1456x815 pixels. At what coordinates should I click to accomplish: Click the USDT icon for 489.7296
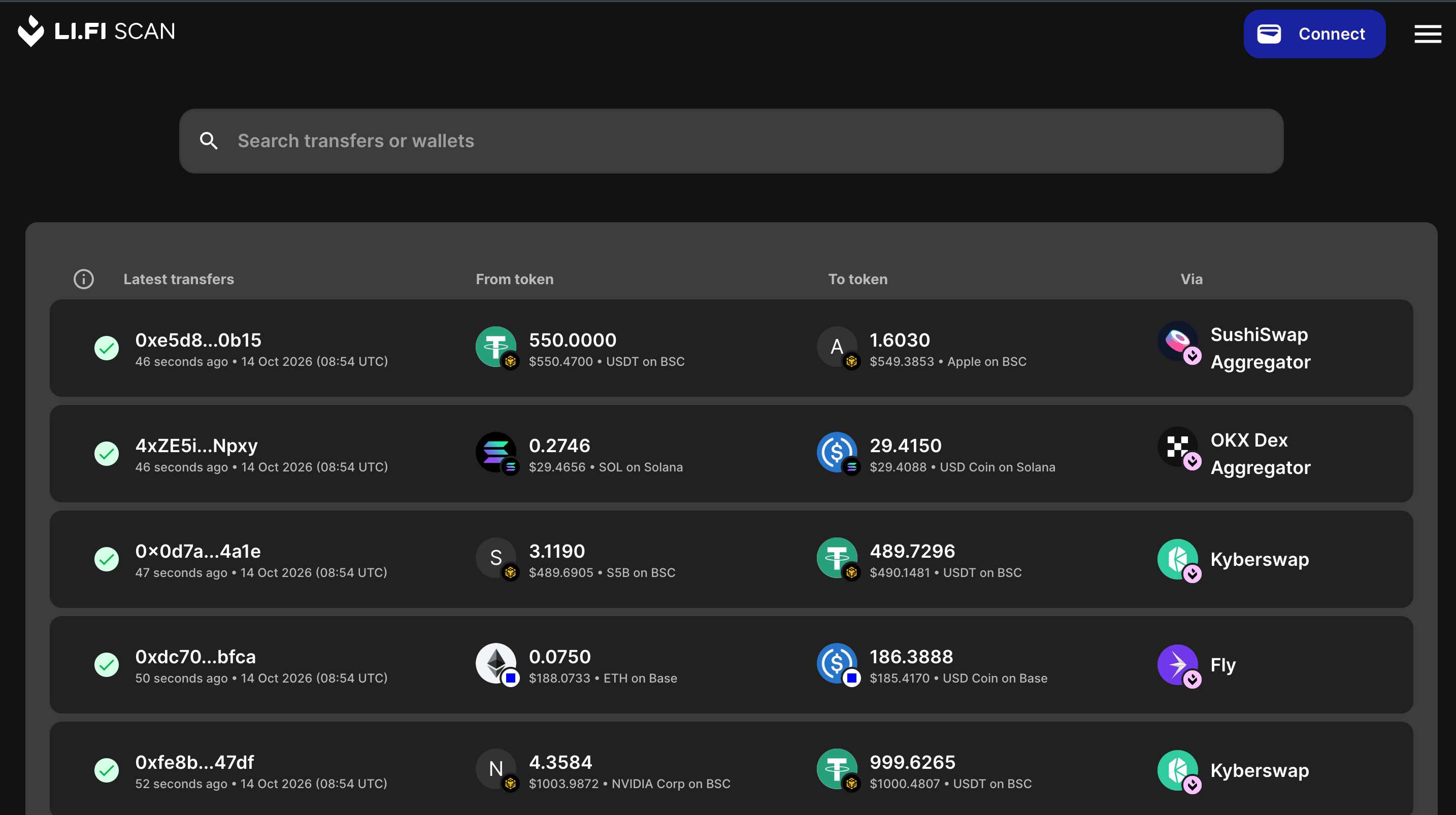[x=837, y=558]
